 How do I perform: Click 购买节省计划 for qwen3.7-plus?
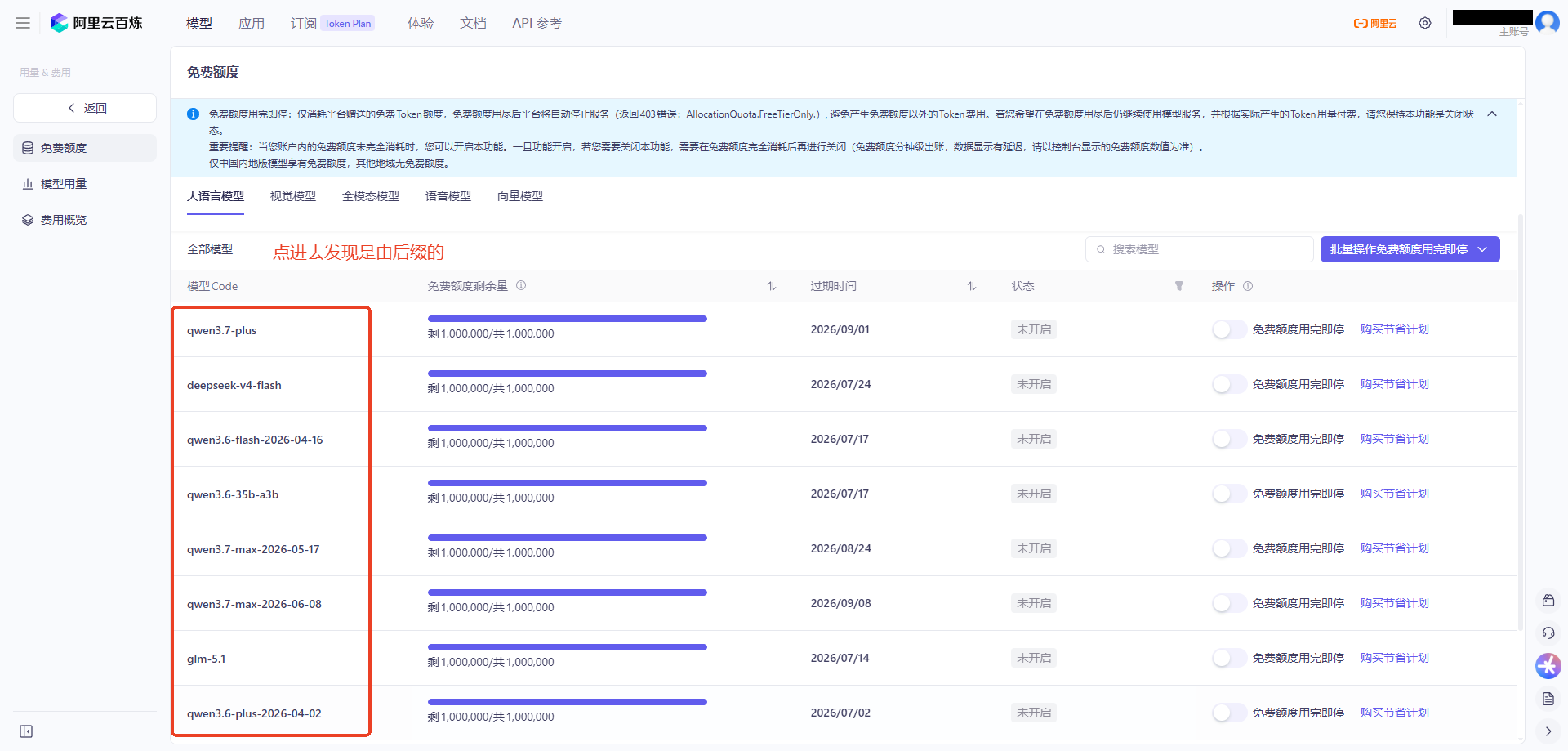tap(1395, 329)
